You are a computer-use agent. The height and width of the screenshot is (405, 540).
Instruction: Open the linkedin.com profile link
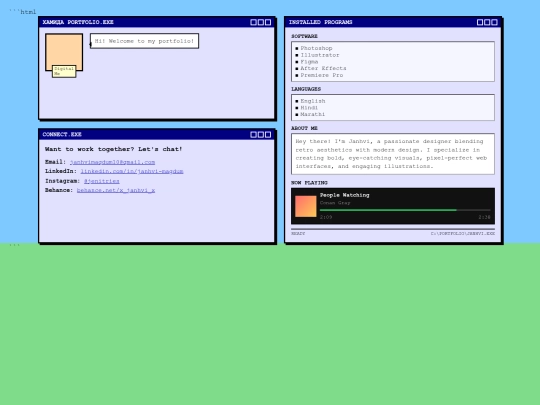click(132, 171)
